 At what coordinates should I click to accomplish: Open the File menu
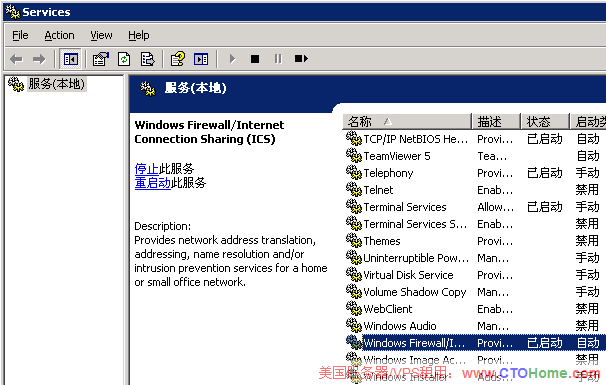point(20,35)
